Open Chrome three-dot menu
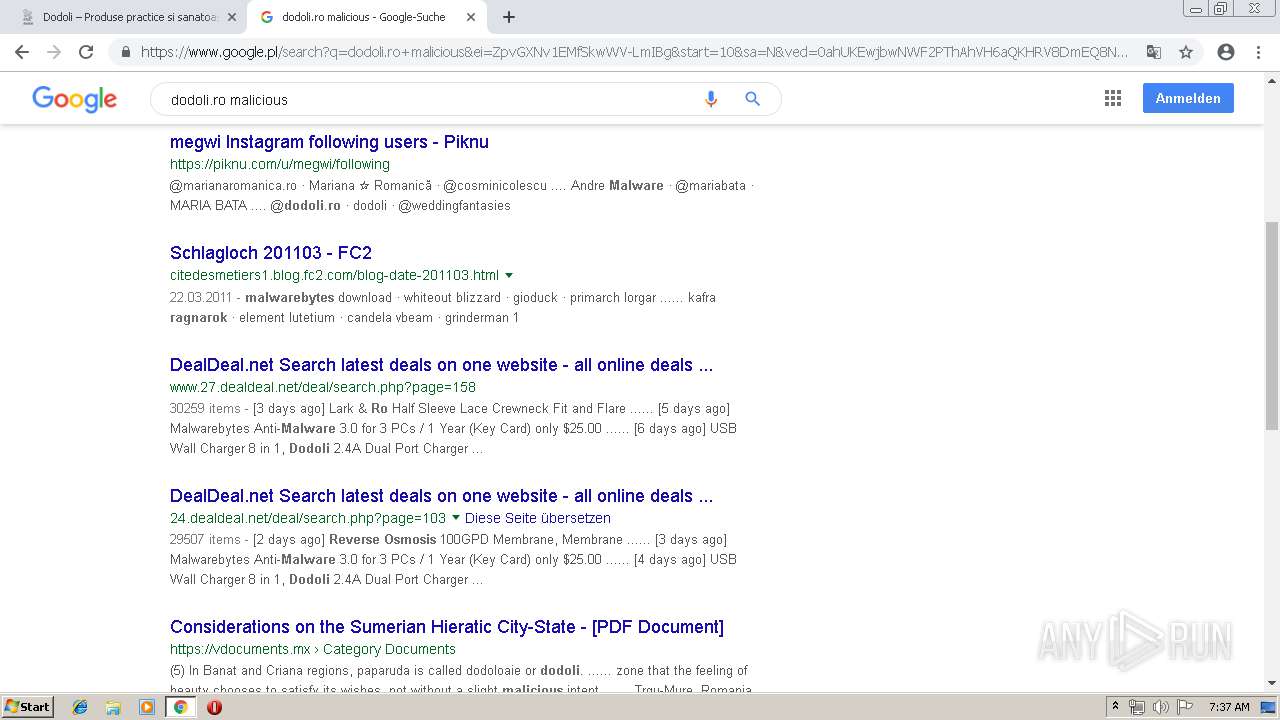 1258,52
